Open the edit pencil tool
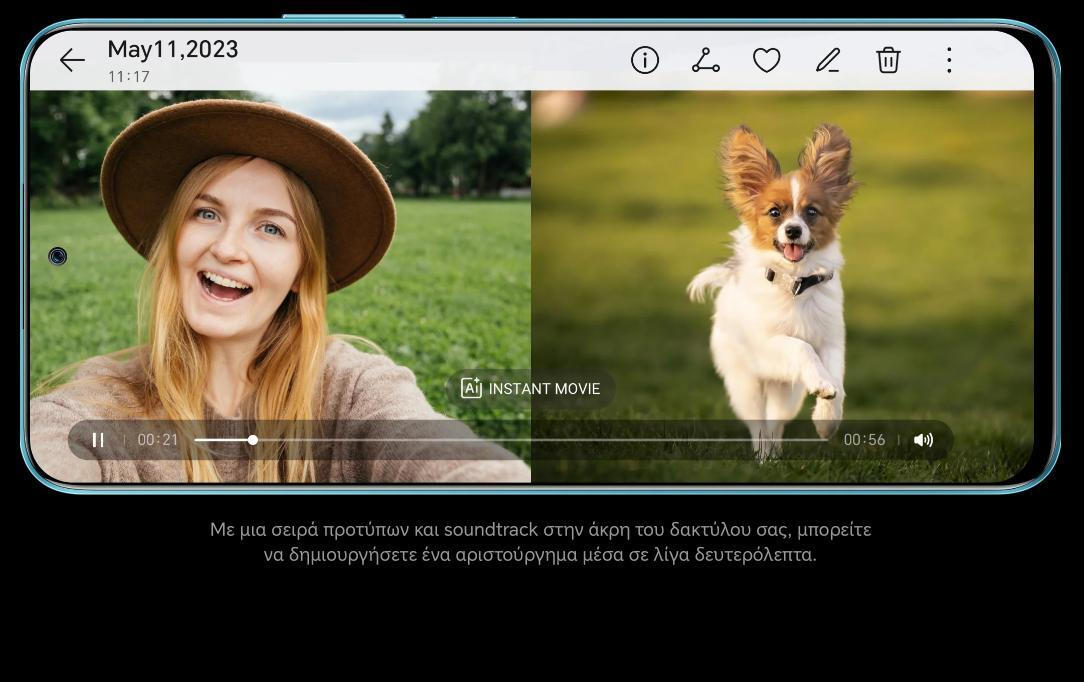Image resolution: width=1084 pixels, height=682 pixels. tap(828, 60)
